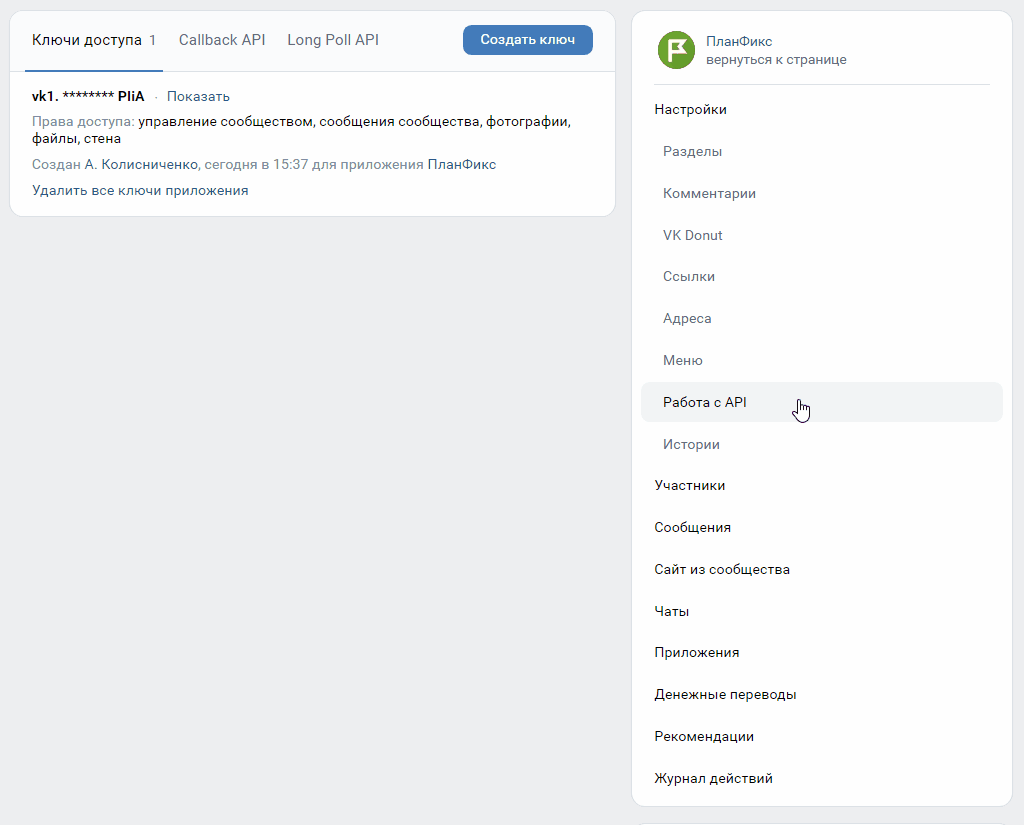
Task: Click вернуться к странице link
Action: [776, 59]
